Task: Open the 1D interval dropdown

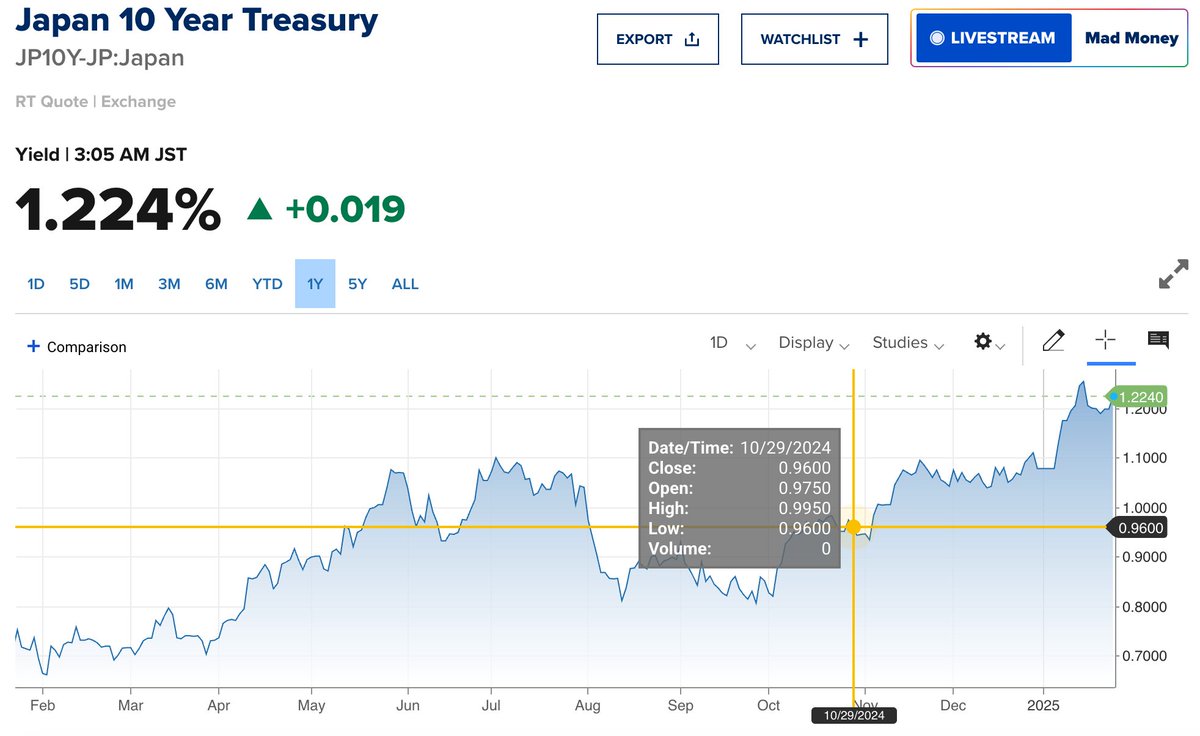Action: click(x=732, y=343)
